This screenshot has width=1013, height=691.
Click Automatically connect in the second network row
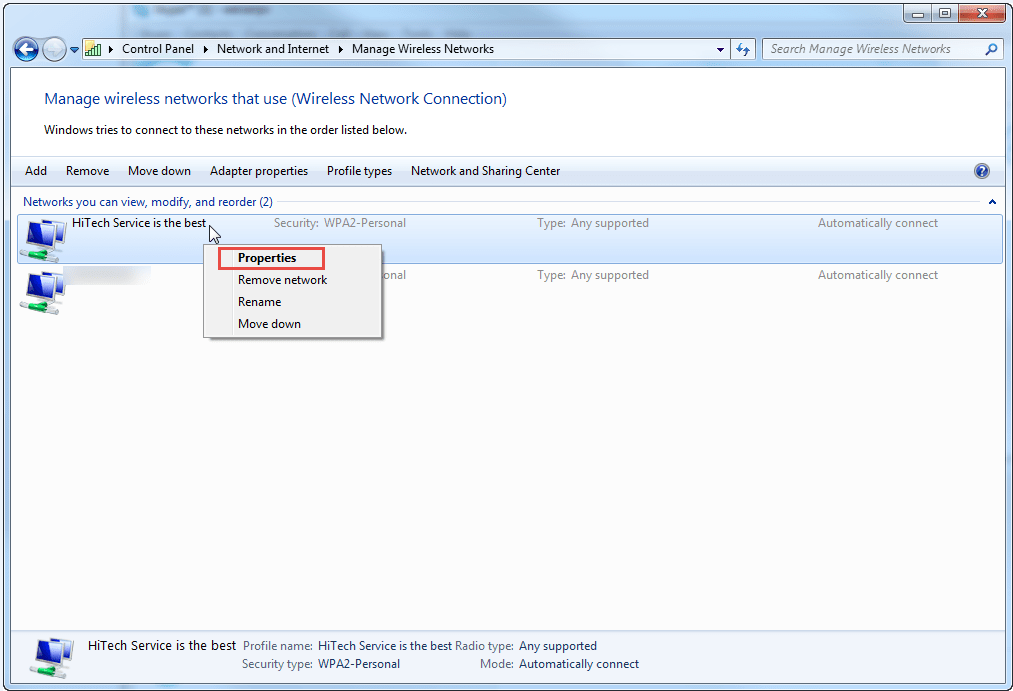[x=877, y=275]
